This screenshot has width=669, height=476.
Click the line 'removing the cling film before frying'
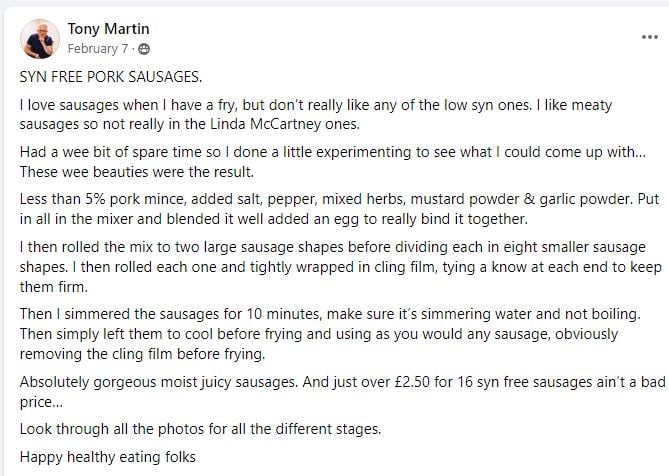(142, 354)
